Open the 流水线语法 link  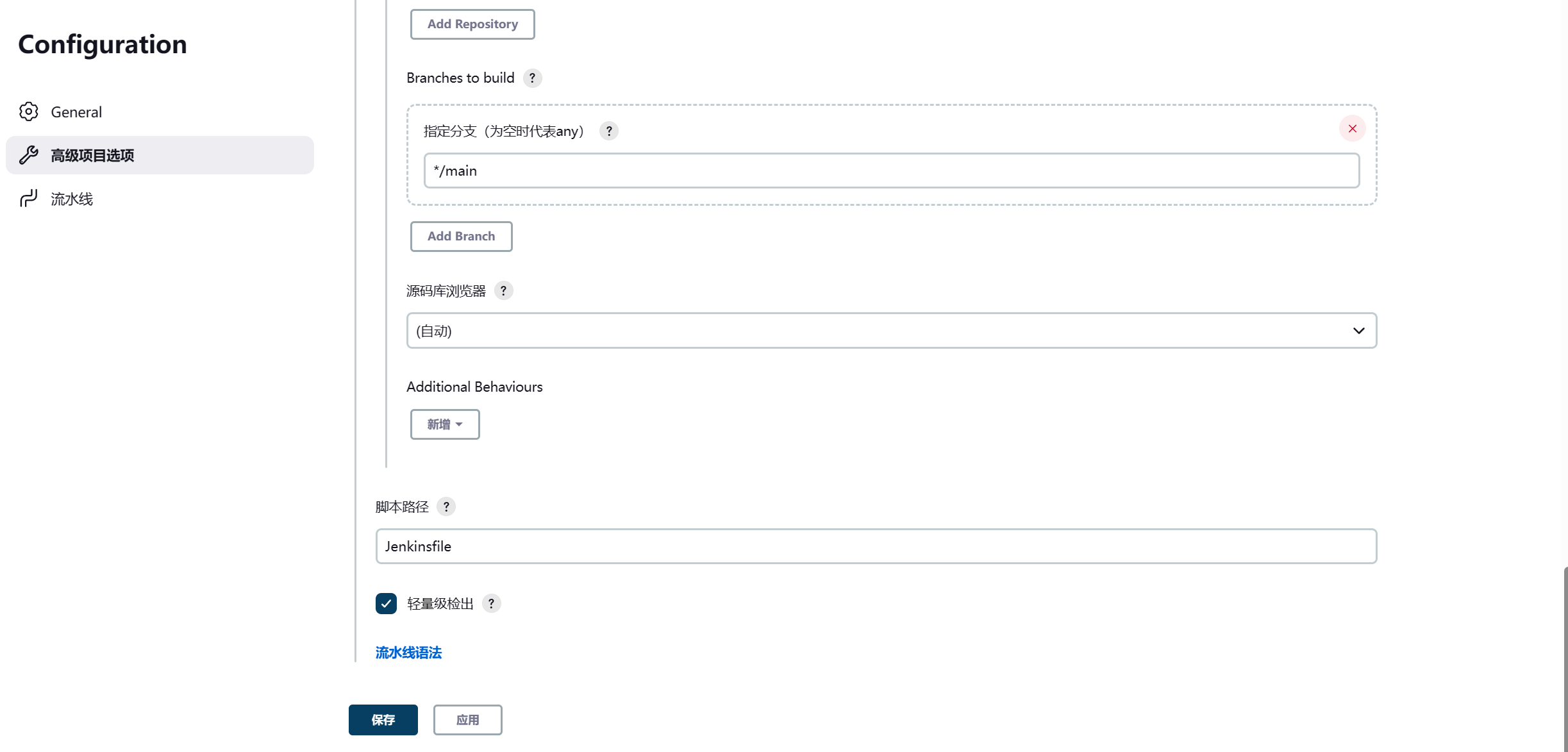408,653
